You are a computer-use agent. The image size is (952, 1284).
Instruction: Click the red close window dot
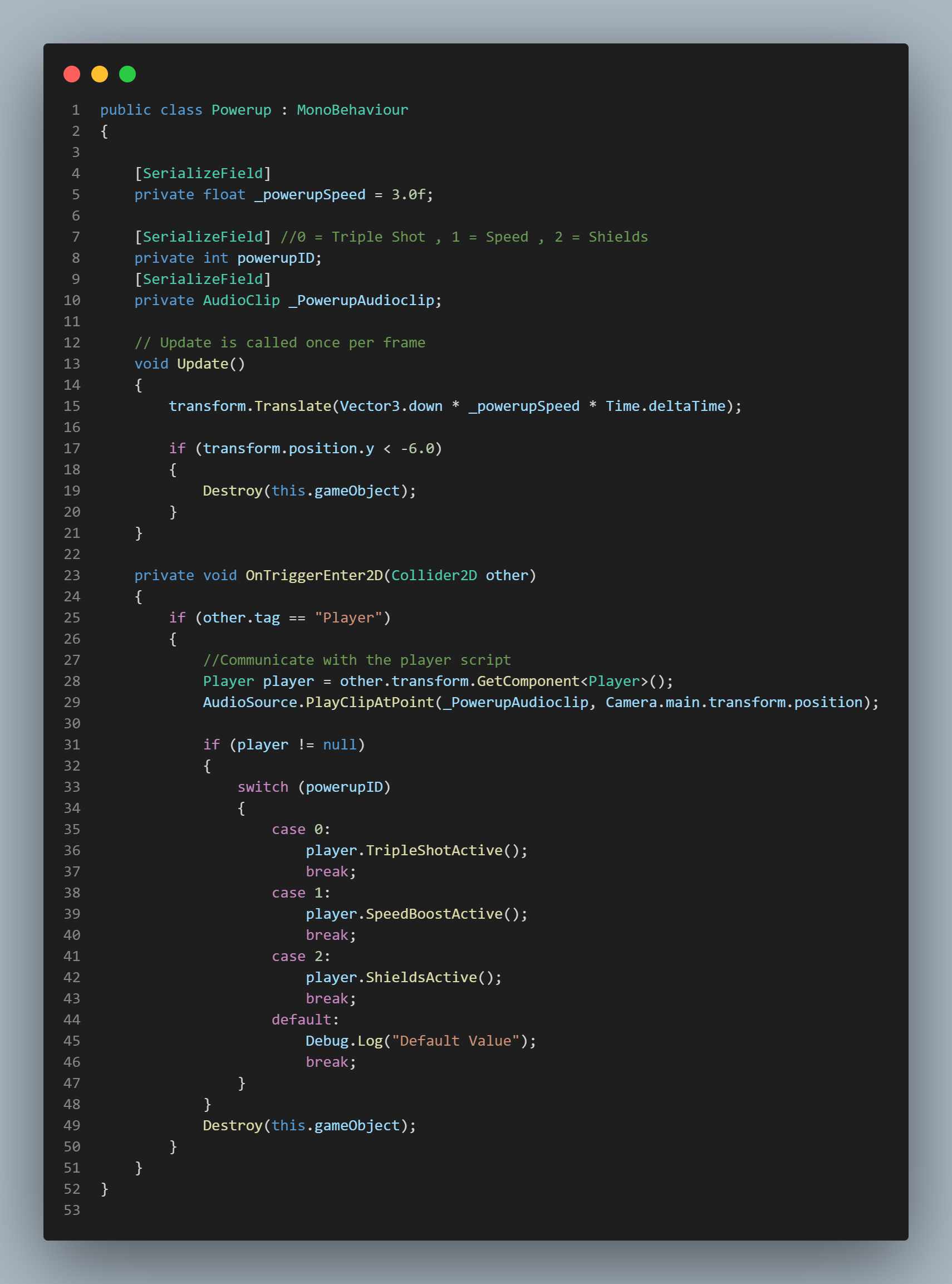click(71, 75)
